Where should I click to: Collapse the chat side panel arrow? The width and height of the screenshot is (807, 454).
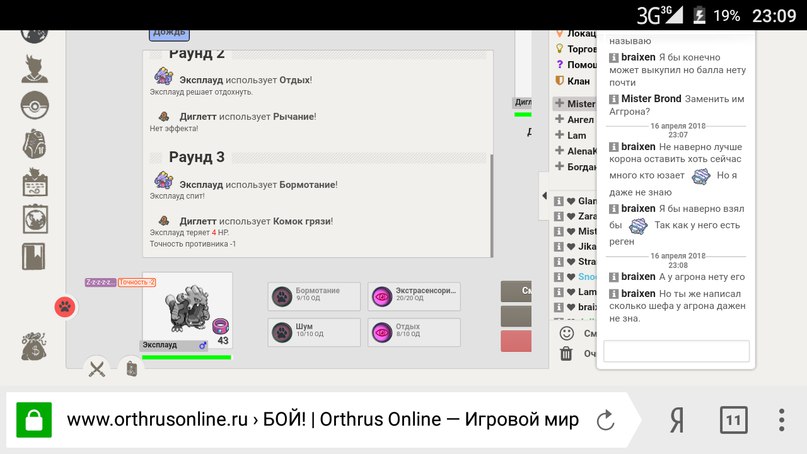(x=545, y=196)
